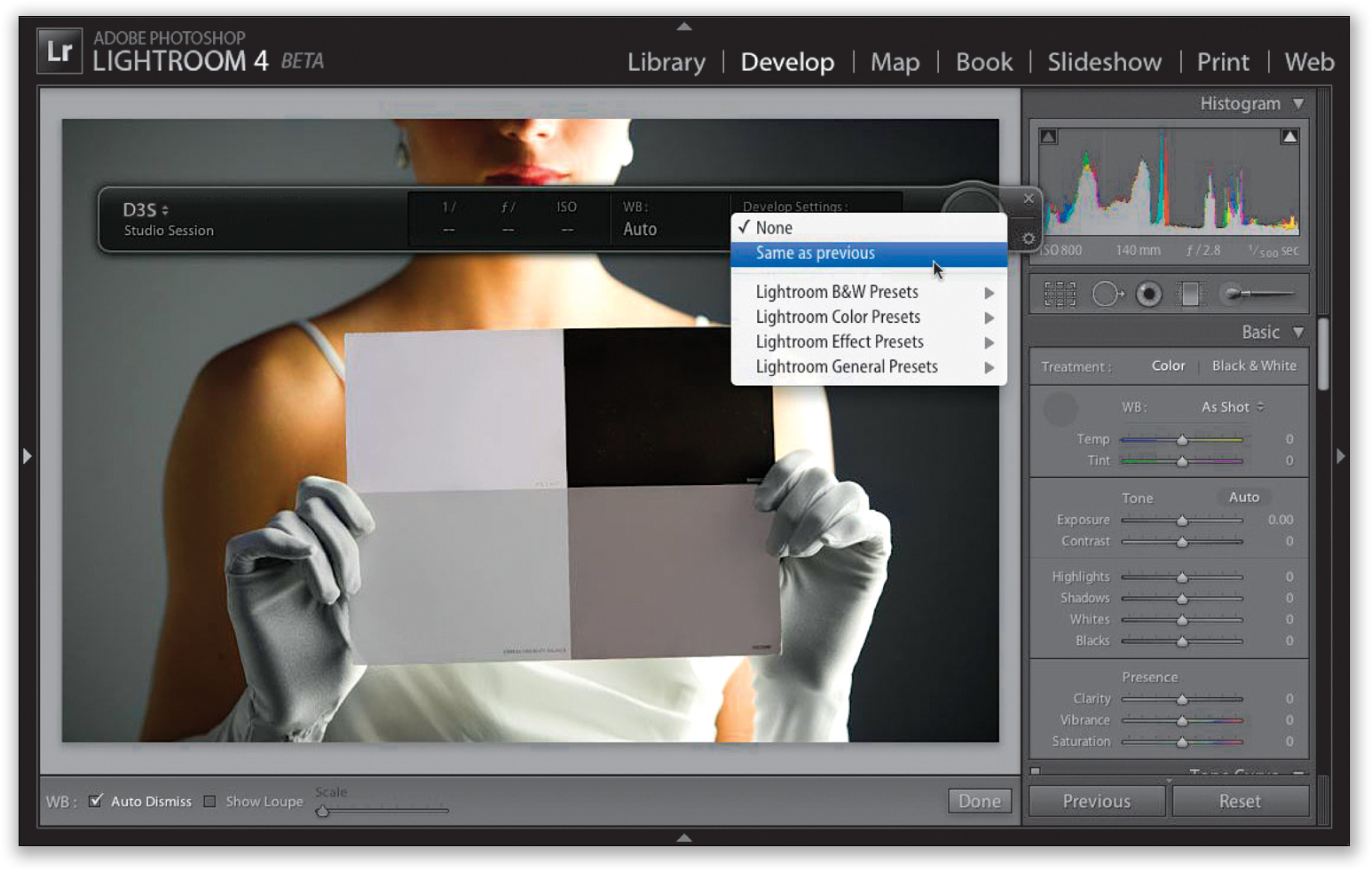
Task: Click the Tint slider
Action: [1182, 461]
